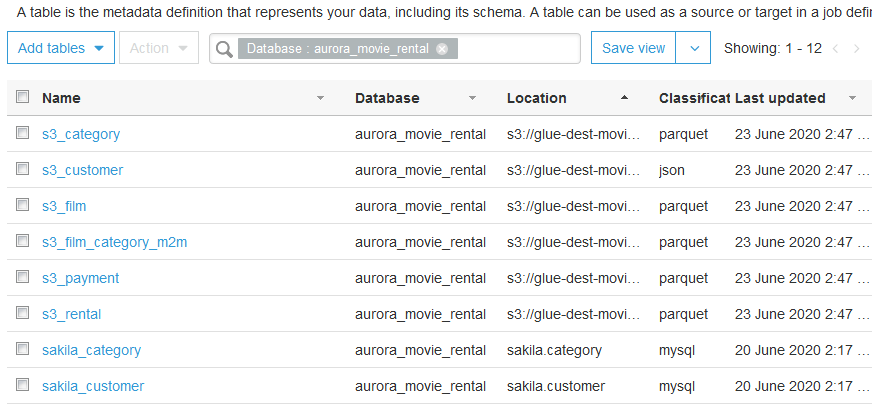The width and height of the screenshot is (872, 405).
Task: Click Database column sort arrow
Action: click(472, 98)
